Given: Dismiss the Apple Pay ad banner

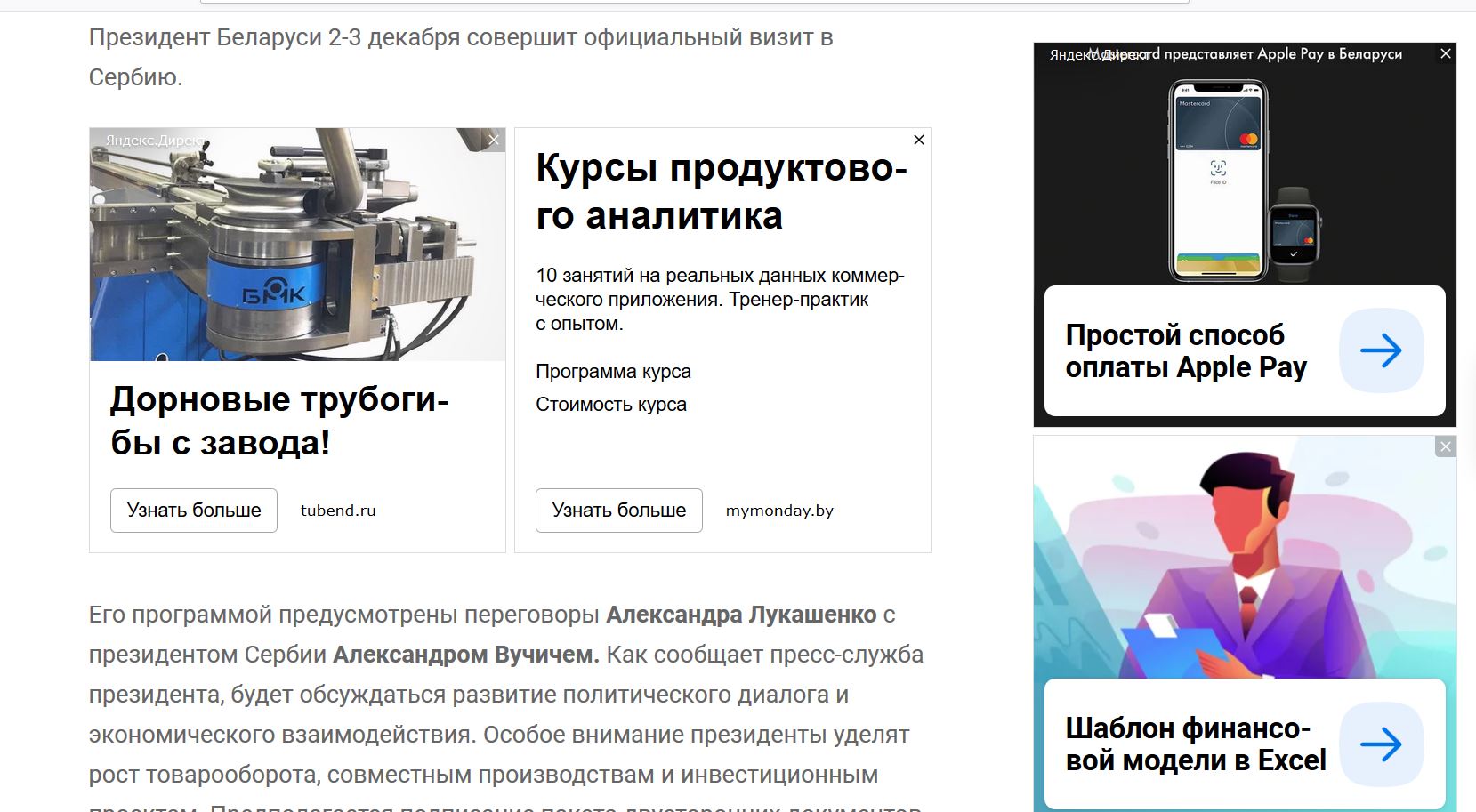Looking at the screenshot, I should (x=1446, y=54).
